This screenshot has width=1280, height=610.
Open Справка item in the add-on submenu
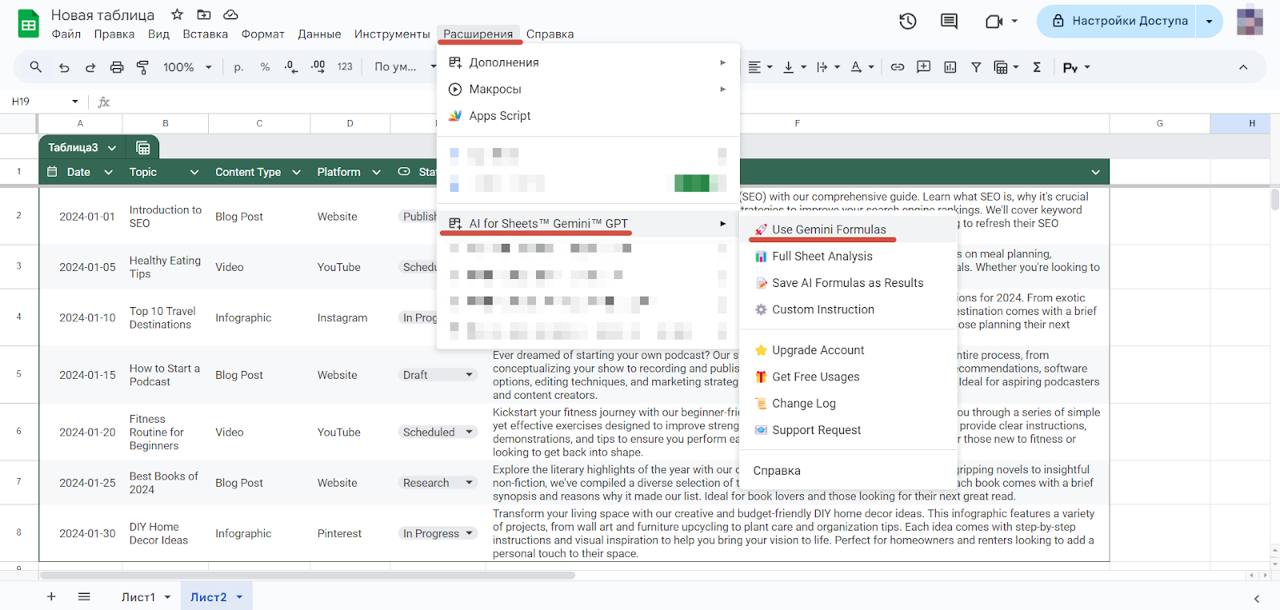(x=848, y=471)
